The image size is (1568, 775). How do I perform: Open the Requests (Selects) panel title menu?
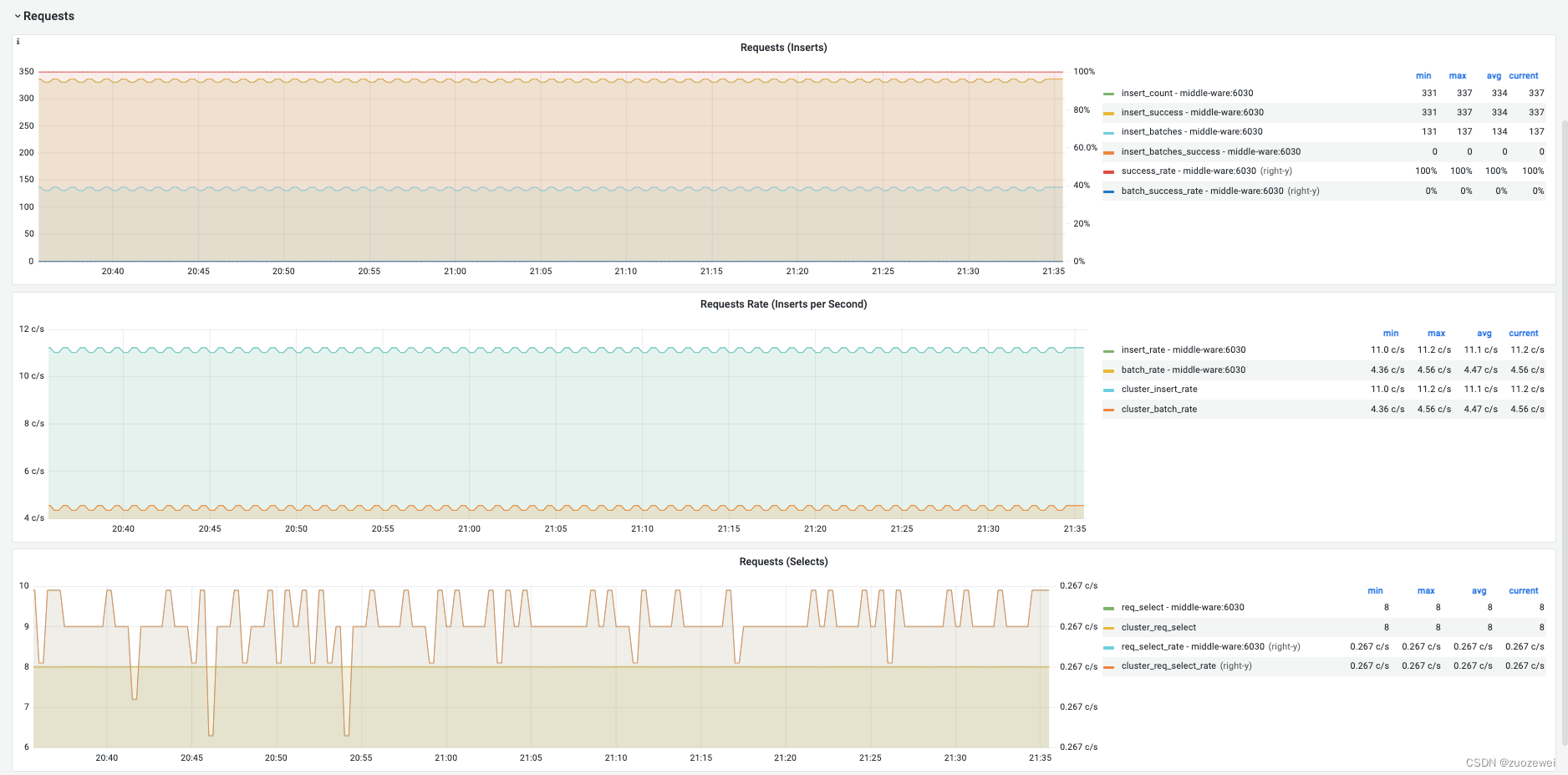coord(783,561)
